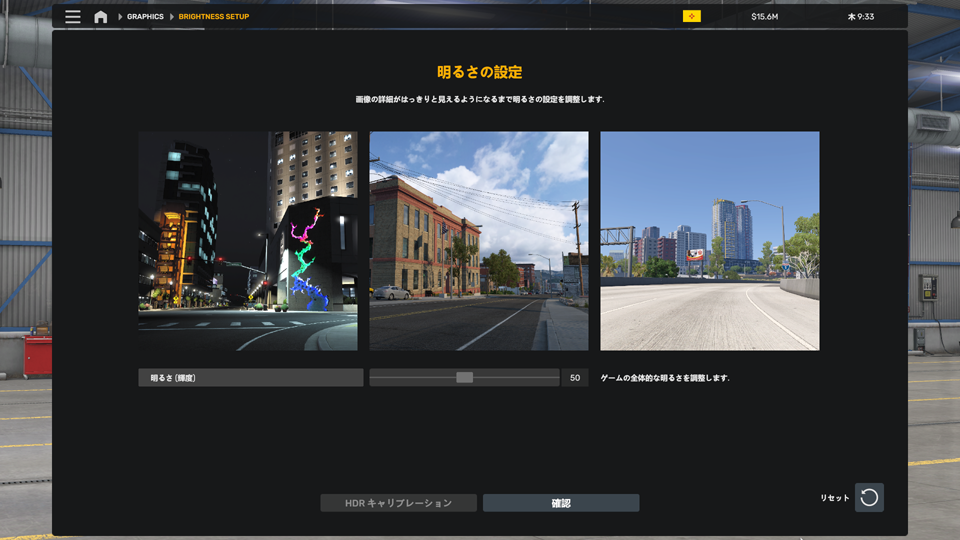
Task: Click the brick building street preview image
Action: point(479,241)
